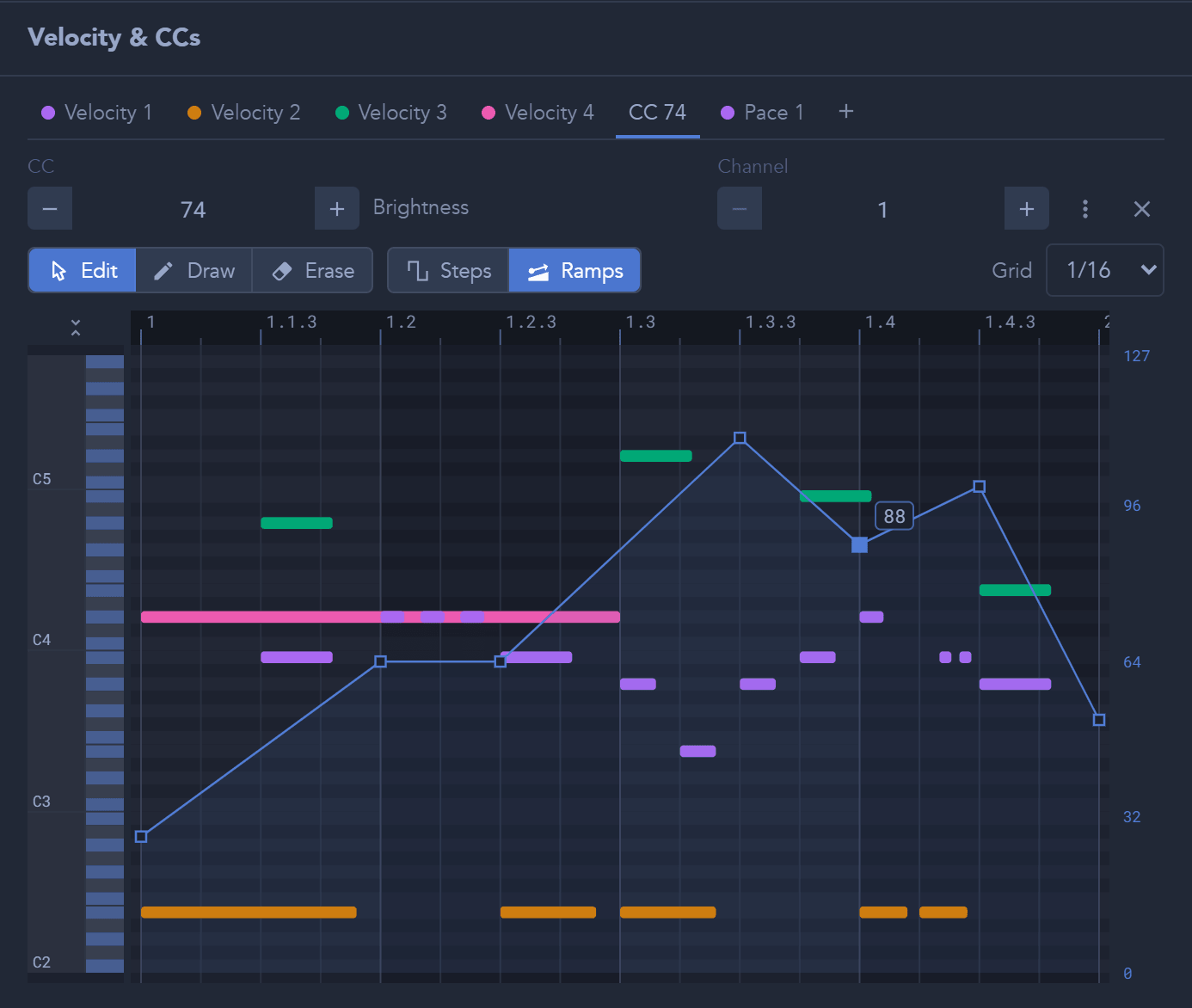Switch to Ramps mode
This screenshot has width=1192, height=1008.
575,271
